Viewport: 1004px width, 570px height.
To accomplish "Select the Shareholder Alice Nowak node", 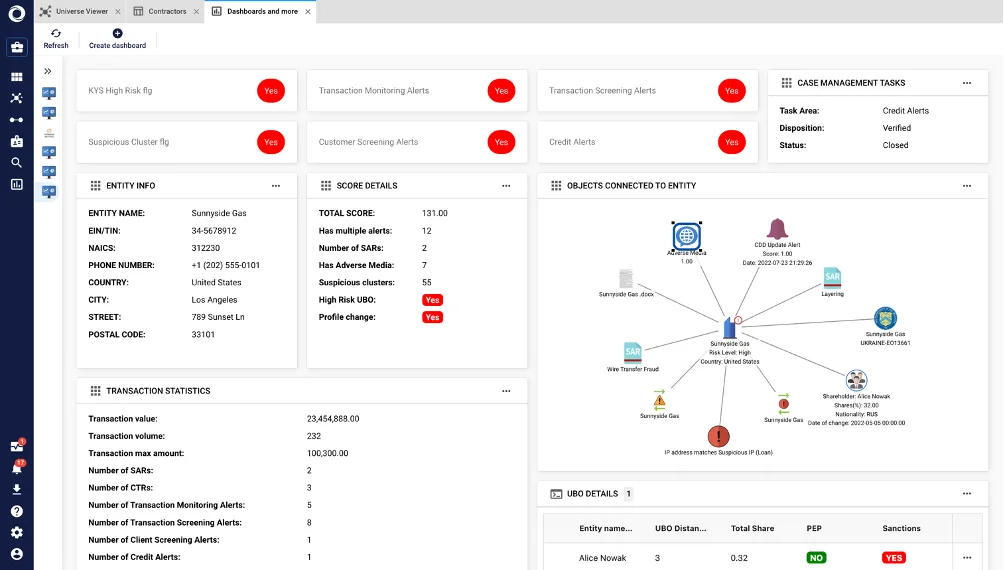I will [x=856, y=380].
